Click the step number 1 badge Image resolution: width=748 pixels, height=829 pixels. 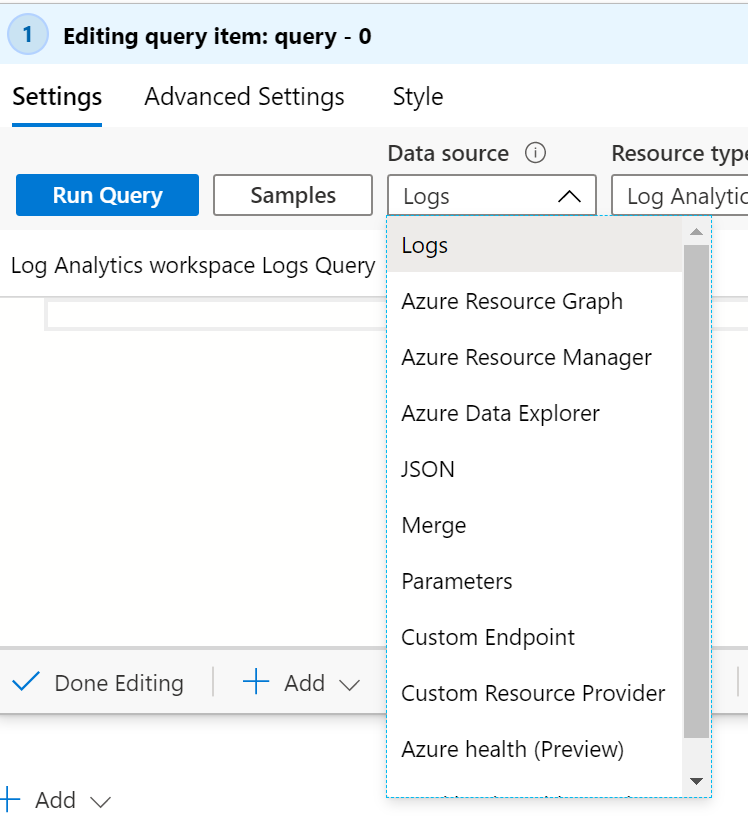[x=28, y=35]
